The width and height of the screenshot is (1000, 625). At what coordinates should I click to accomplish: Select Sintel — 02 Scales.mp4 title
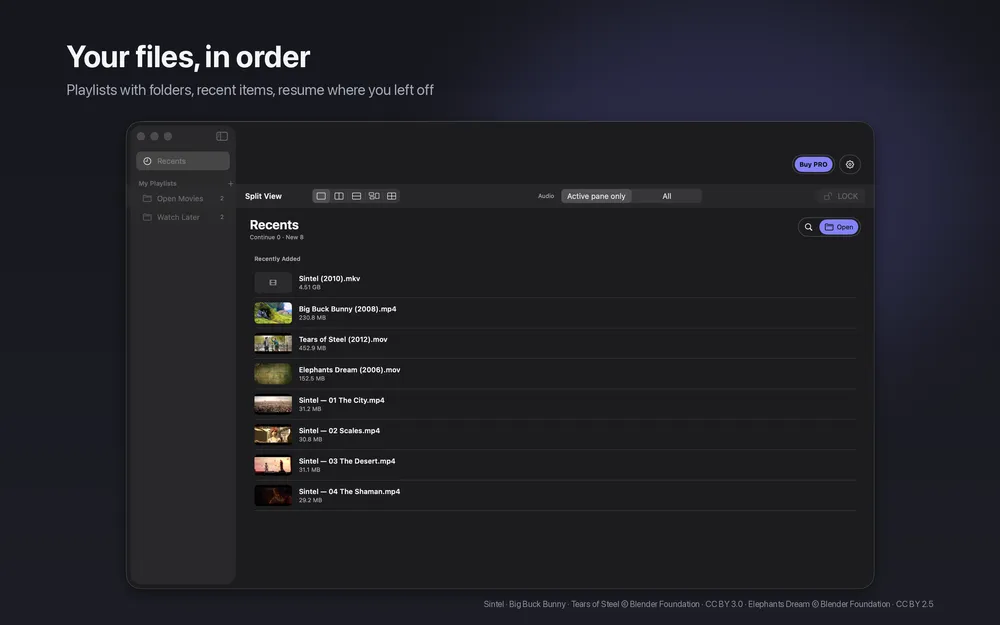[339, 430]
